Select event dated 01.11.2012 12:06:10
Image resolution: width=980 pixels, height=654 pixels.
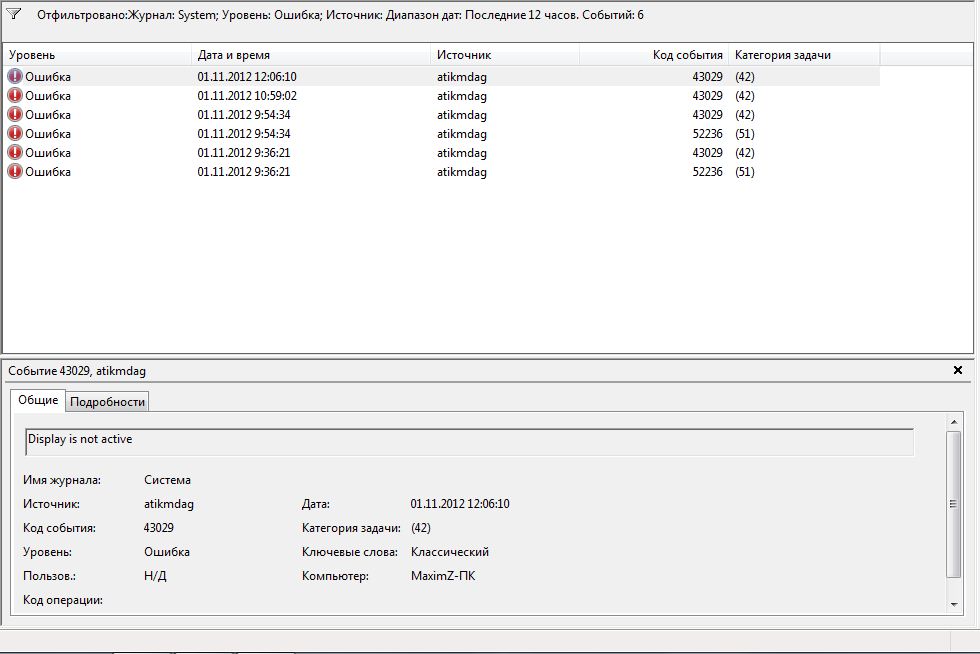tap(441, 76)
